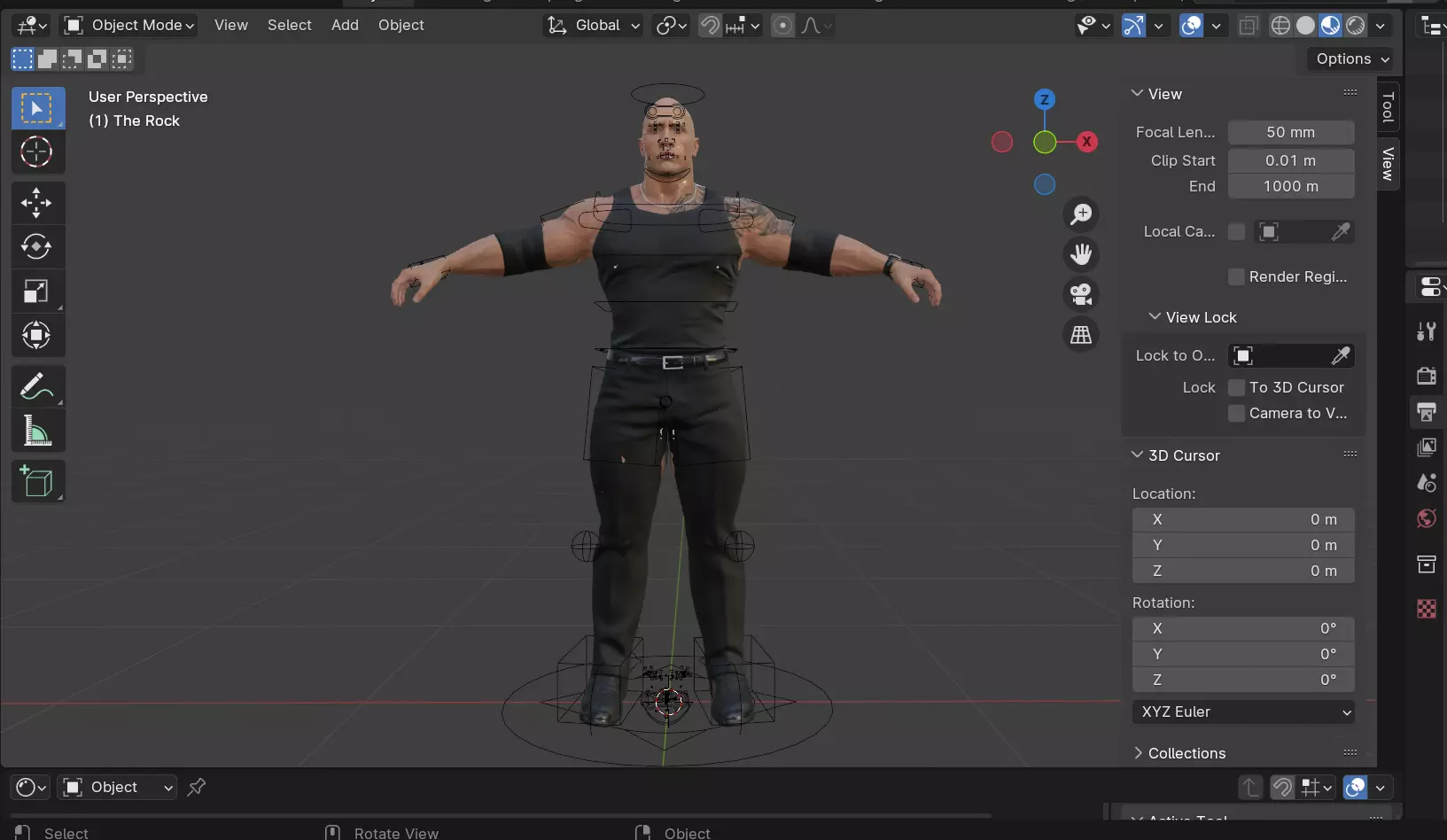
Task: Select the Rotate tool
Action: tap(37, 246)
